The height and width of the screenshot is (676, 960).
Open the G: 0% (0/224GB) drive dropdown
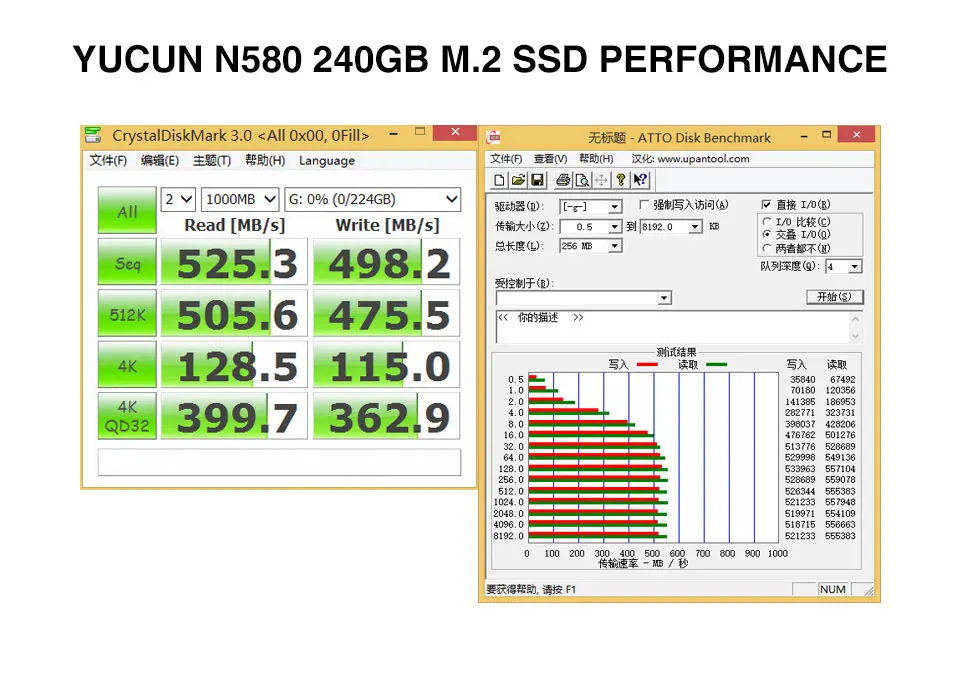click(373, 200)
